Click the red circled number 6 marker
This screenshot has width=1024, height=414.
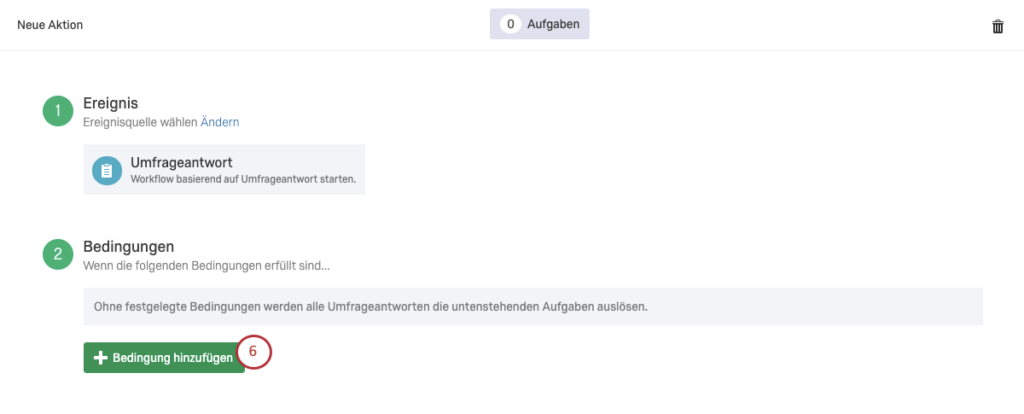coord(253,352)
